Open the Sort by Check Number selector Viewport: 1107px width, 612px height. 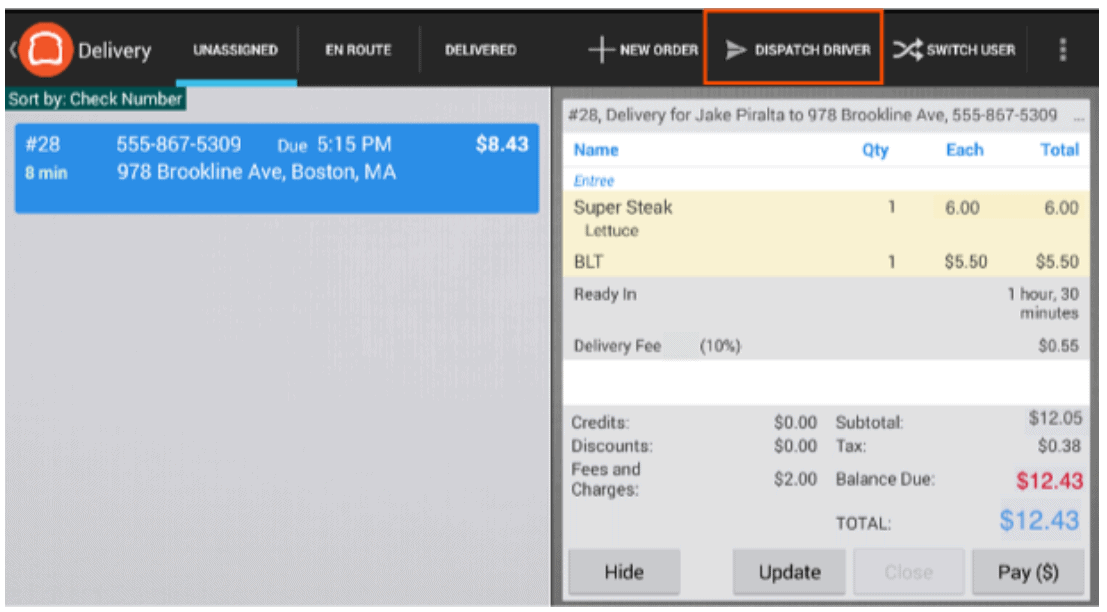(x=95, y=100)
